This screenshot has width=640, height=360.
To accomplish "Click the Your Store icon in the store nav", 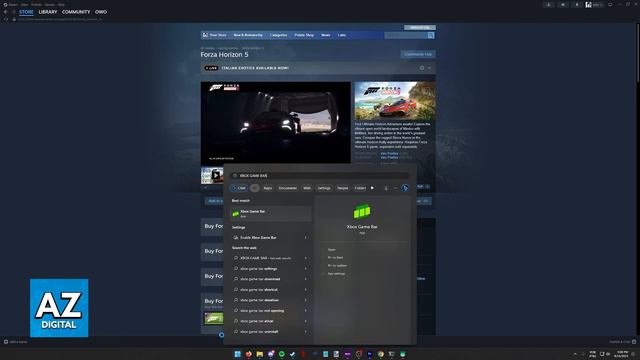I will coord(205,35).
